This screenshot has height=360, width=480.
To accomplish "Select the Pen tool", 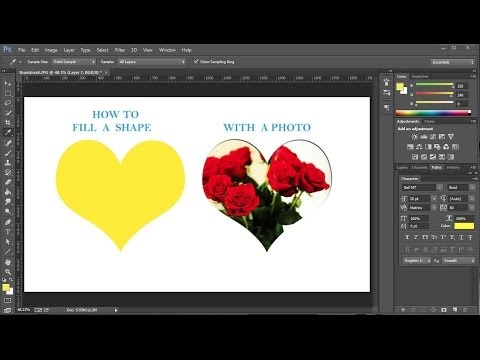I will pos(8,222).
